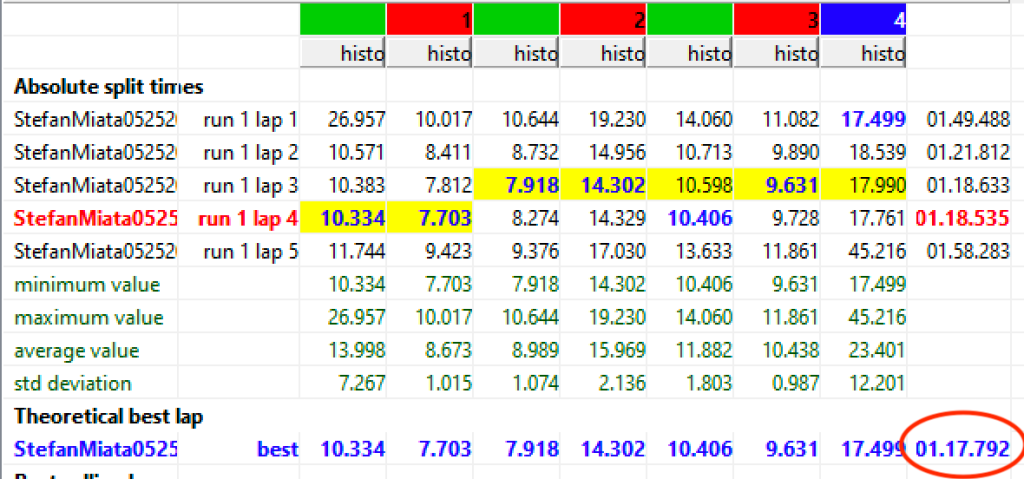
Task: Click the histo button under red header 1
Action: coord(429,53)
